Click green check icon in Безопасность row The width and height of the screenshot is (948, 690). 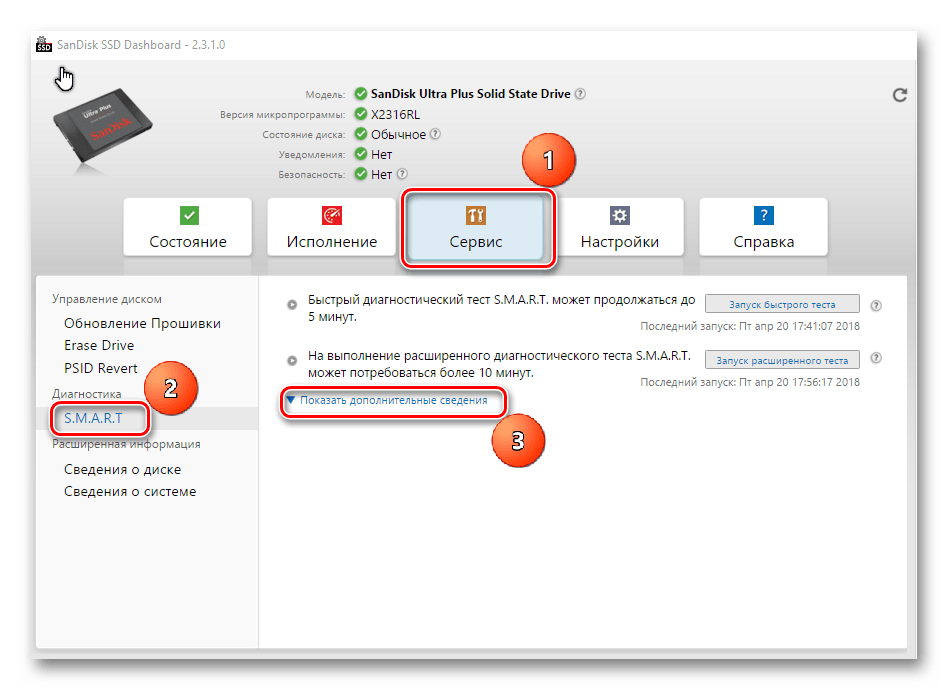click(x=361, y=174)
